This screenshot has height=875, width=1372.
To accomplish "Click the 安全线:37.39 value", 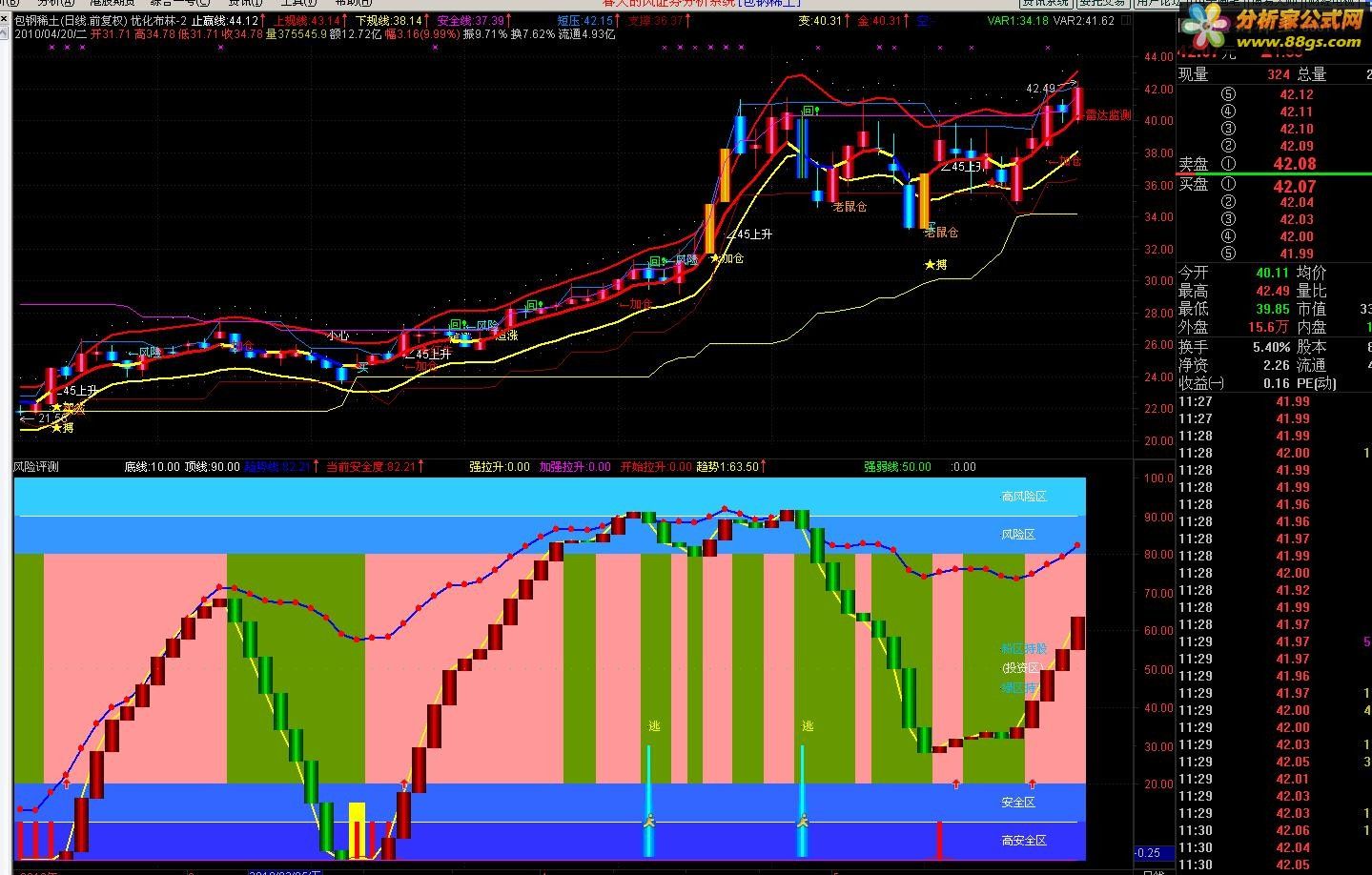I will [x=470, y=20].
